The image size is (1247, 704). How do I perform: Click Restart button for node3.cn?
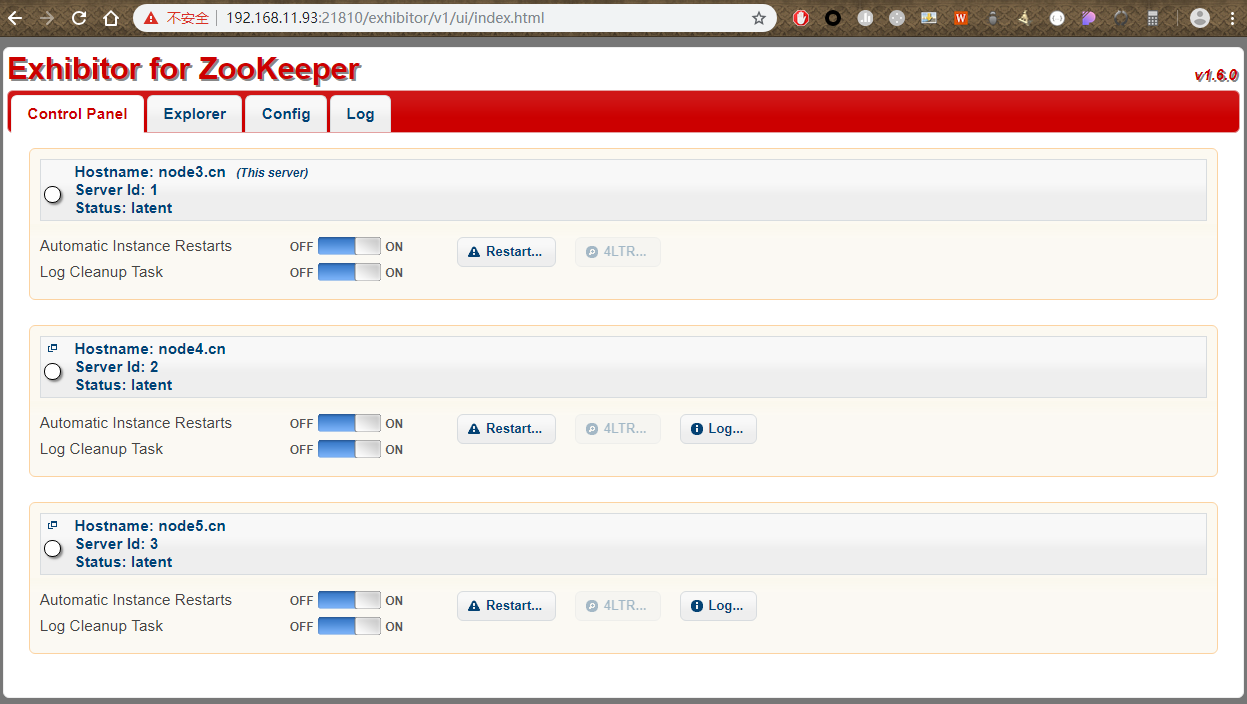click(506, 252)
